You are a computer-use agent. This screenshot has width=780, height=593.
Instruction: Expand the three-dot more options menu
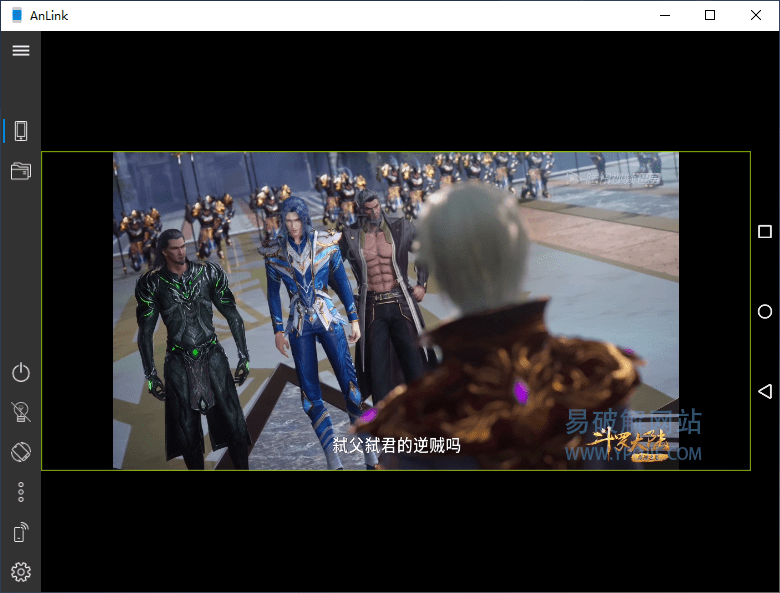(20, 492)
